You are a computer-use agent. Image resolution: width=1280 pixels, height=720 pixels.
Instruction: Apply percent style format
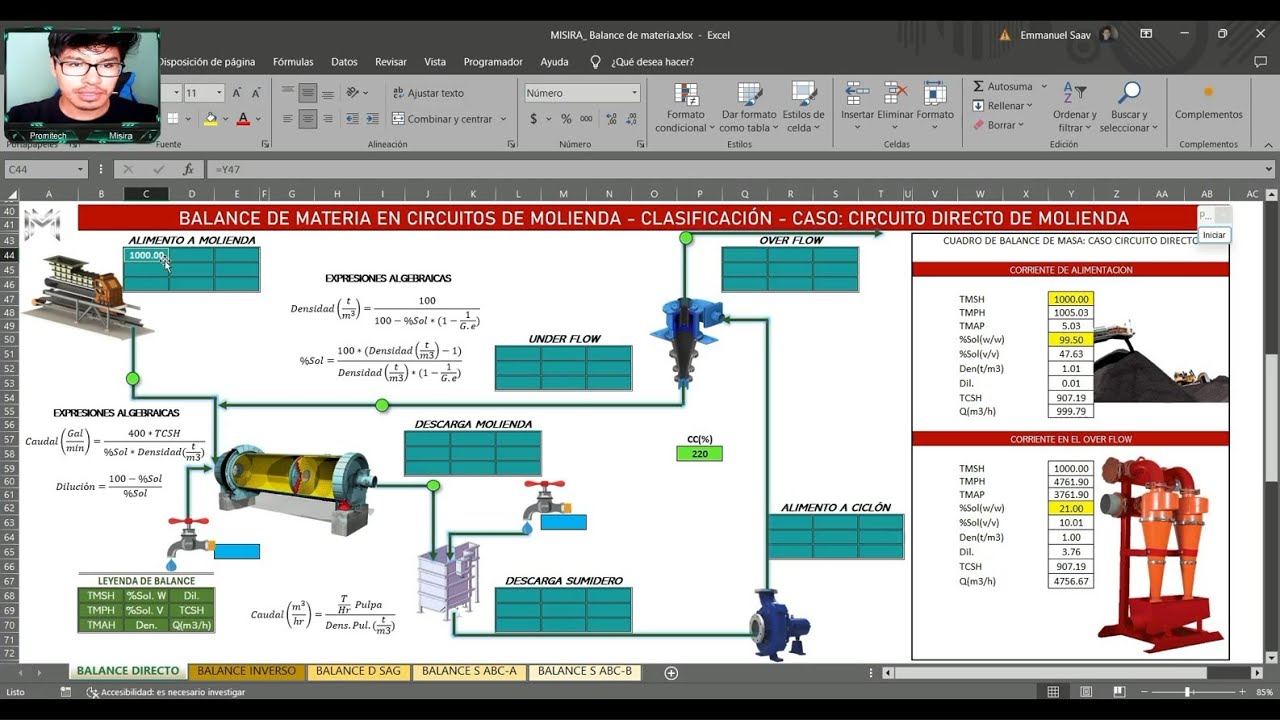point(566,119)
